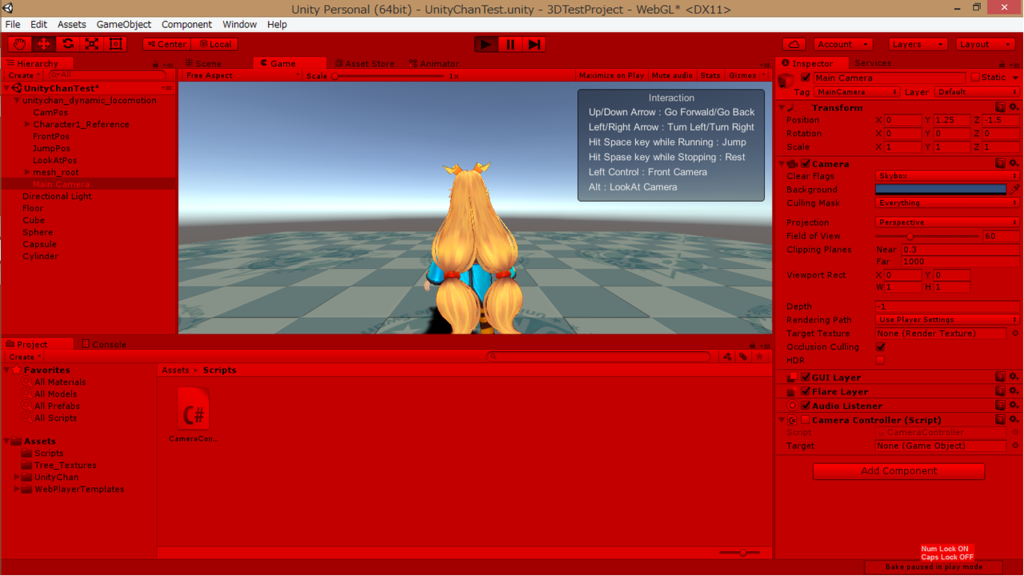Open the Camera Controller gear menu

[x=1014, y=420]
